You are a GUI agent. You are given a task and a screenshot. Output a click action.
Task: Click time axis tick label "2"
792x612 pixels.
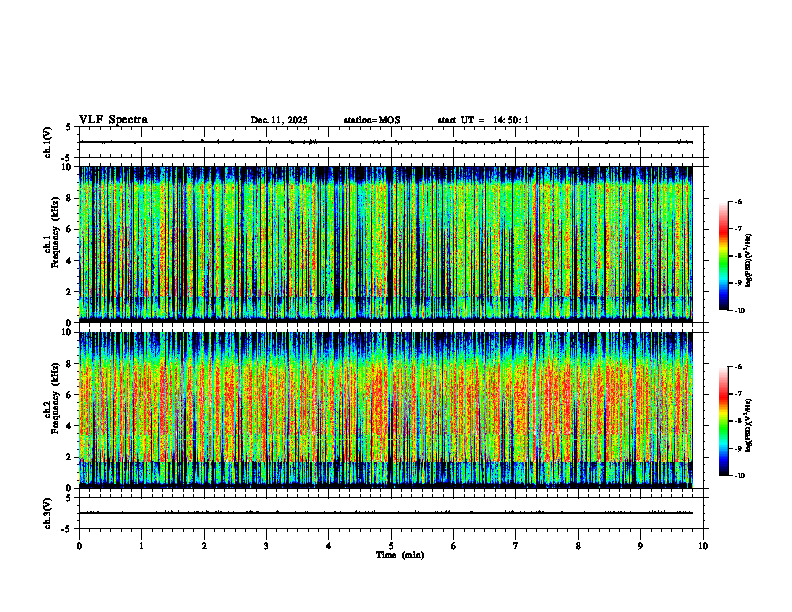(204, 546)
